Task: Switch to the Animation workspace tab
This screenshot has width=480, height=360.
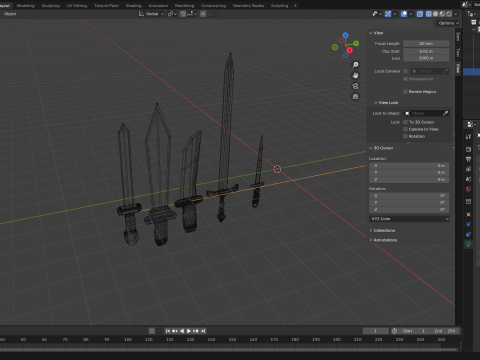Action: pos(158,6)
